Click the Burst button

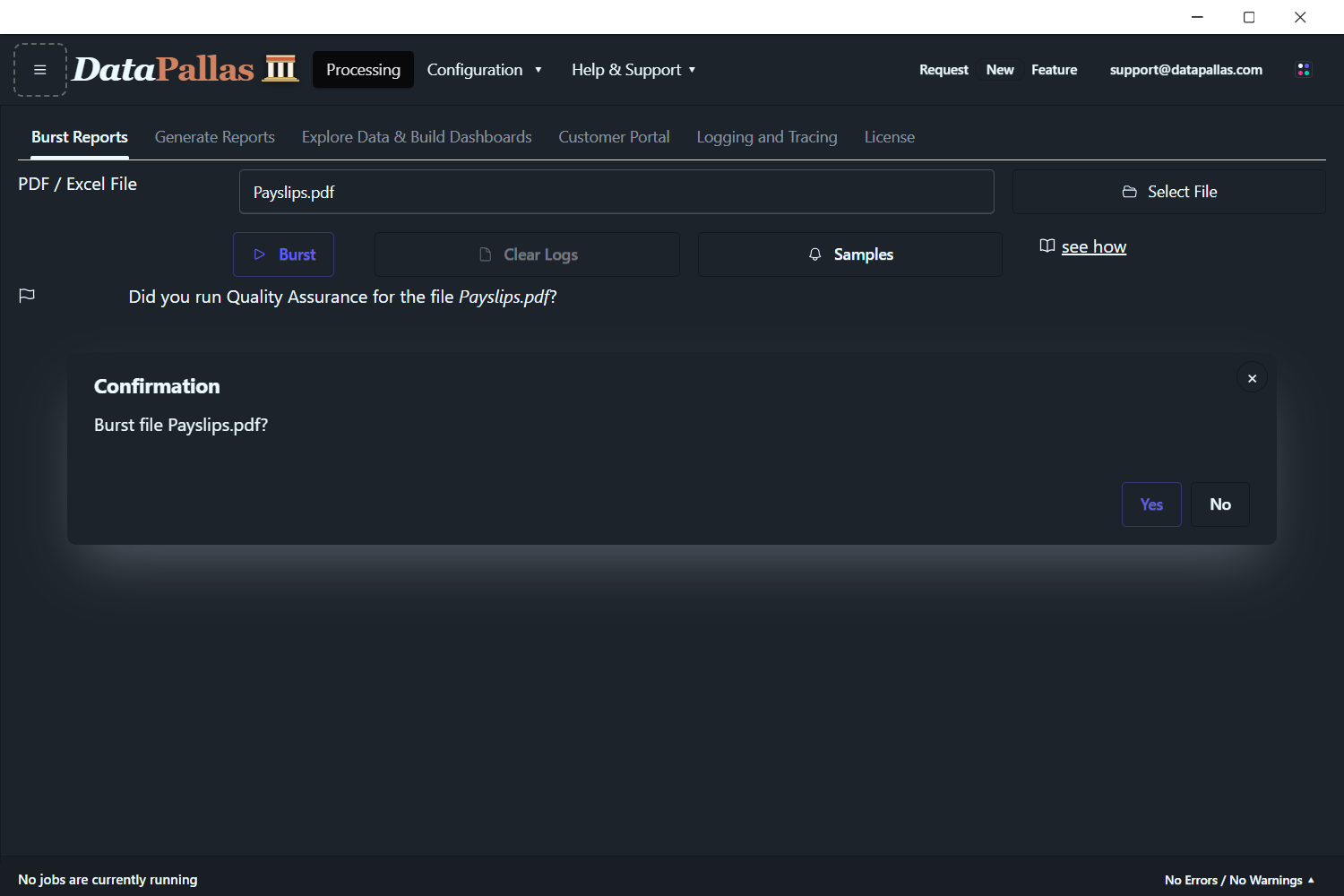pos(283,254)
